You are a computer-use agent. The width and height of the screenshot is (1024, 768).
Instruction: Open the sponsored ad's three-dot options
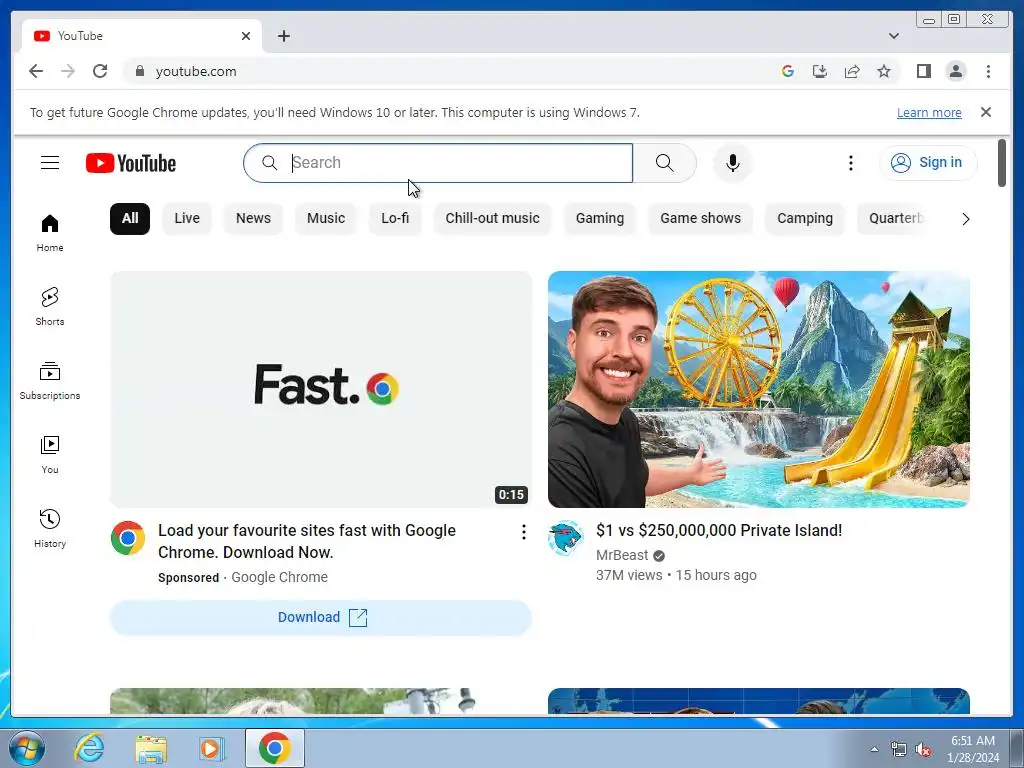[523, 532]
